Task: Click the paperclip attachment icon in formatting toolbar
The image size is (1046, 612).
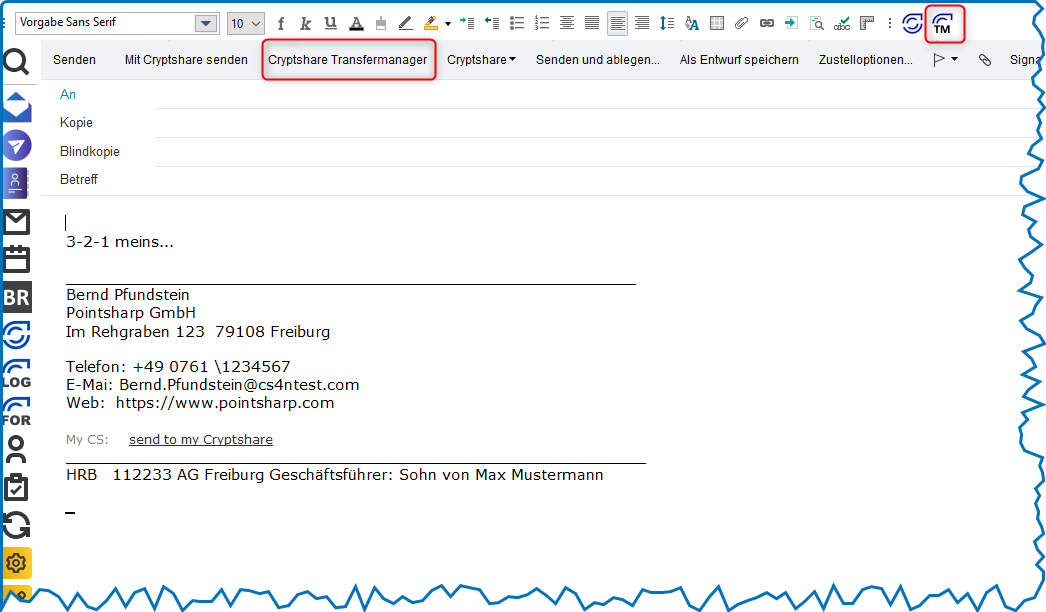Action: point(741,23)
